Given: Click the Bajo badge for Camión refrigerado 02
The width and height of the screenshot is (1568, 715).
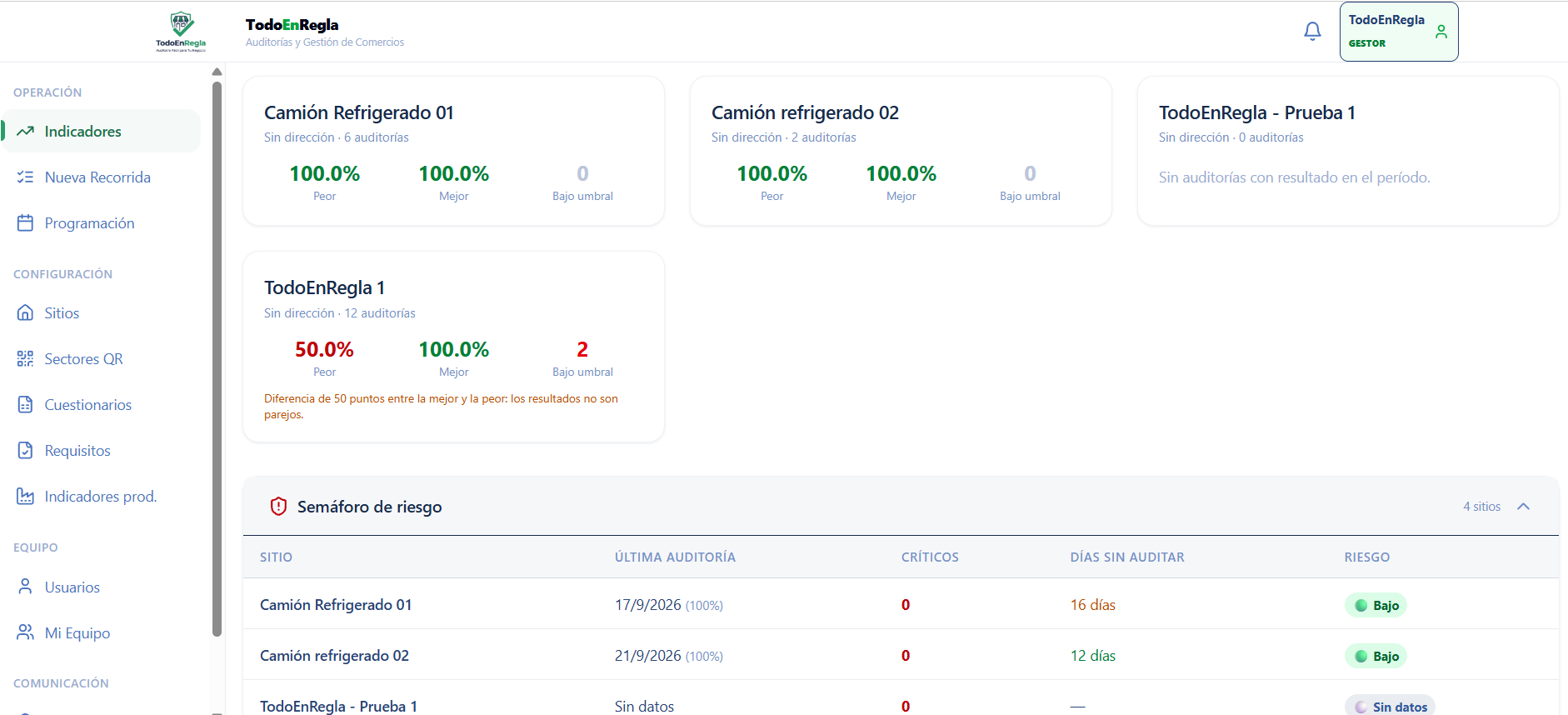Looking at the screenshot, I should (x=1376, y=657).
